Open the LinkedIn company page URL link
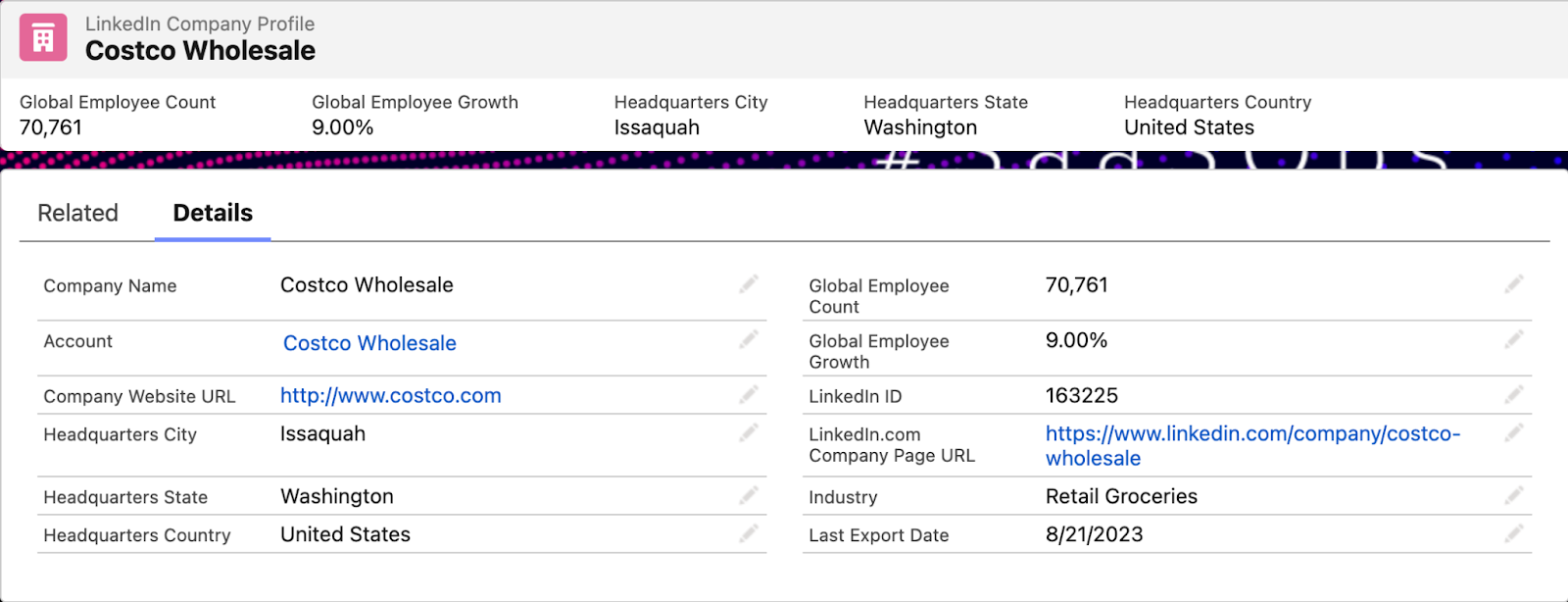The height and width of the screenshot is (602, 1568). [x=1252, y=446]
